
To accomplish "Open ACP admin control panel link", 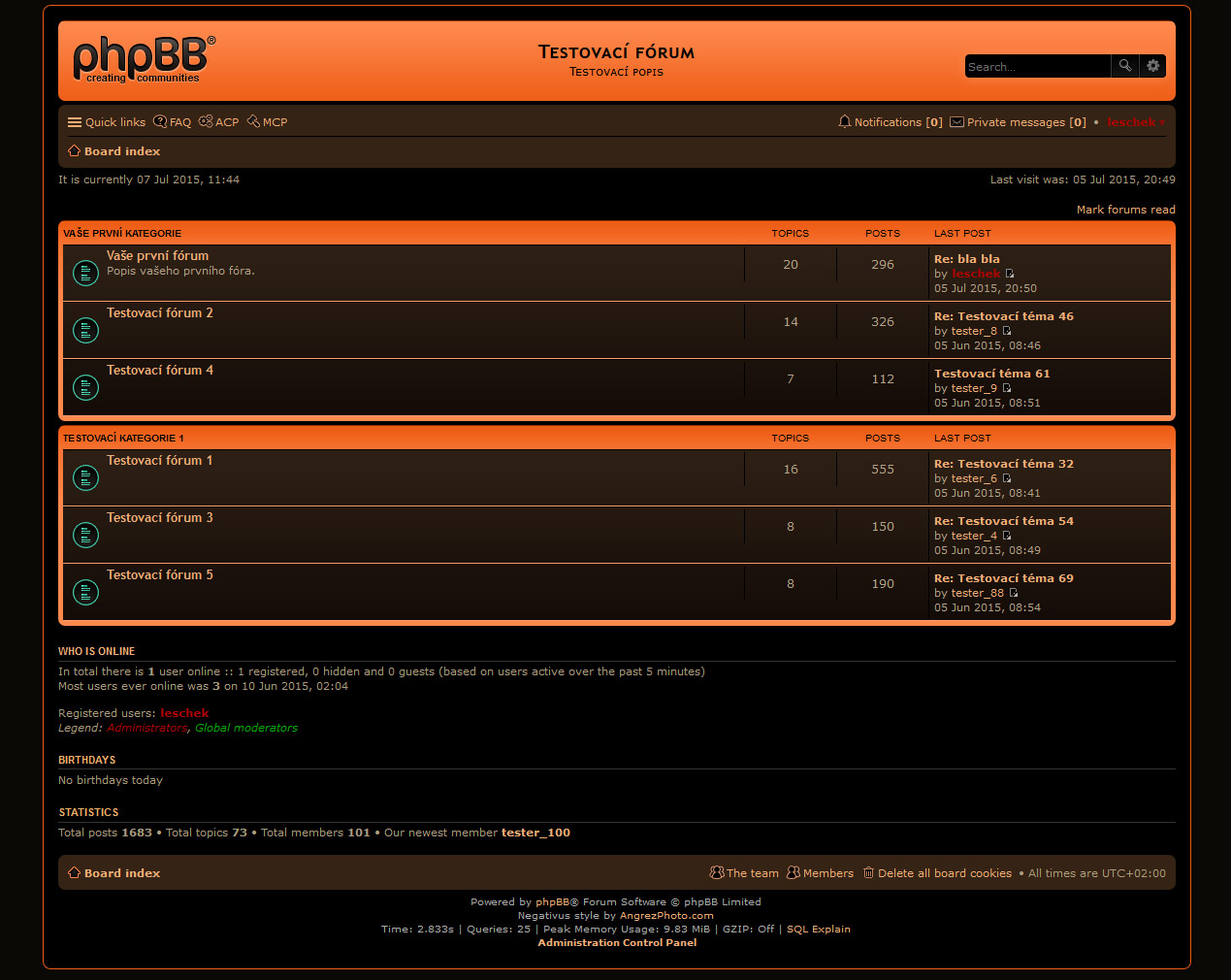I will click(219, 122).
